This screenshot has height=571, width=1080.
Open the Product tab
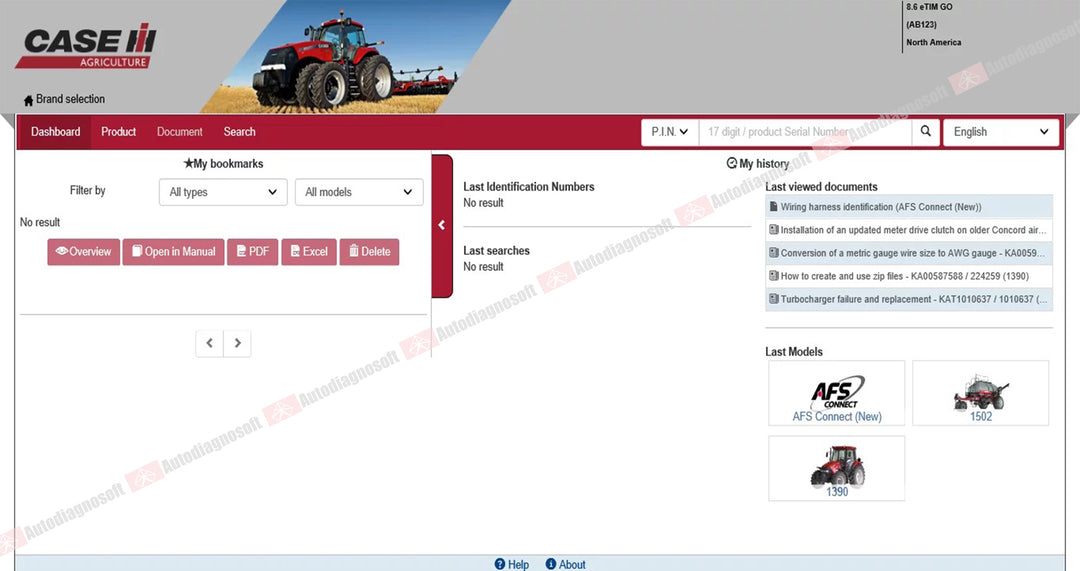coord(118,132)
